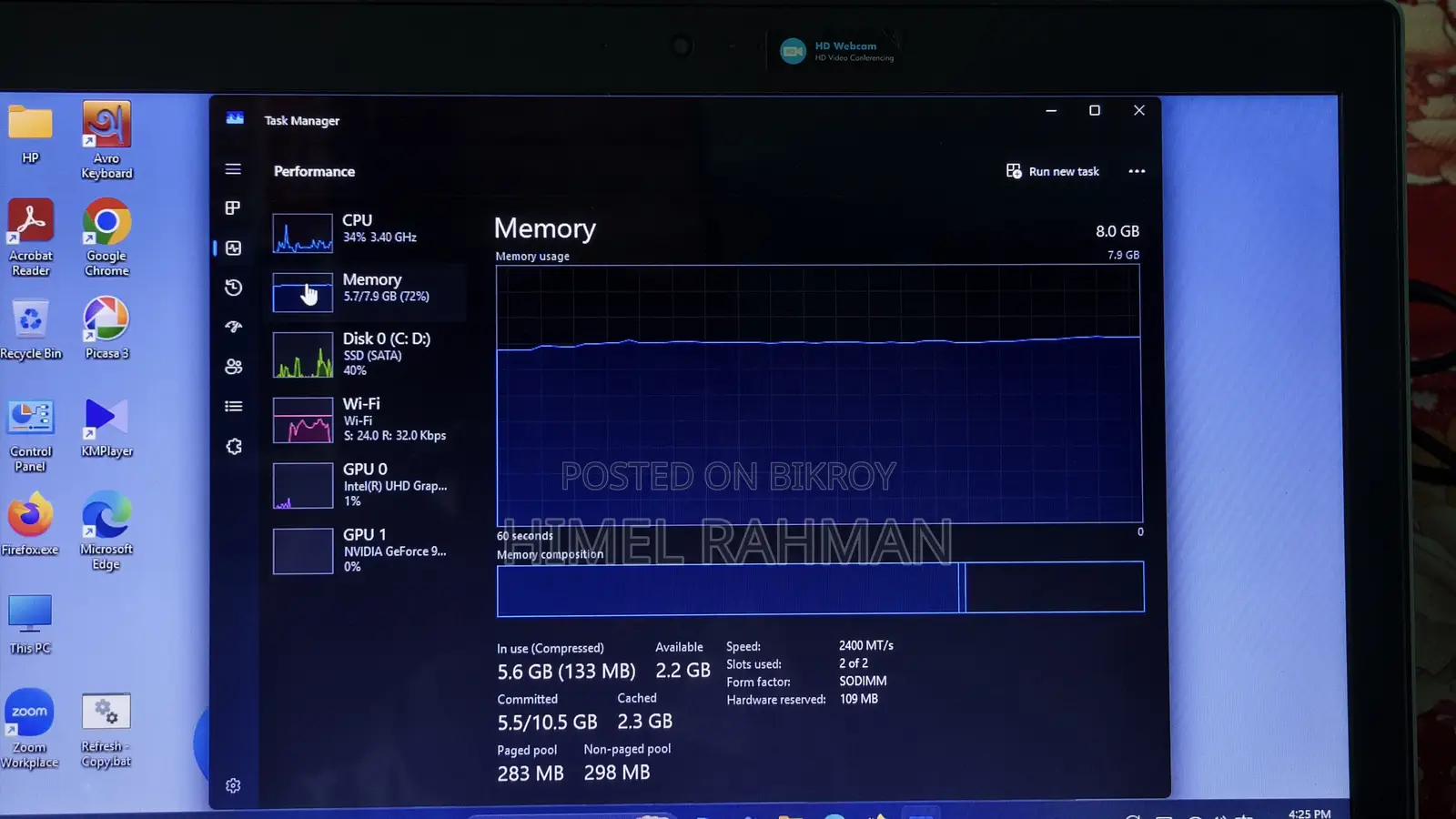Click the Committed value 5.5/10.5 GB
Viewport: 1456px width, 819px height.
(x=547, y=723)
